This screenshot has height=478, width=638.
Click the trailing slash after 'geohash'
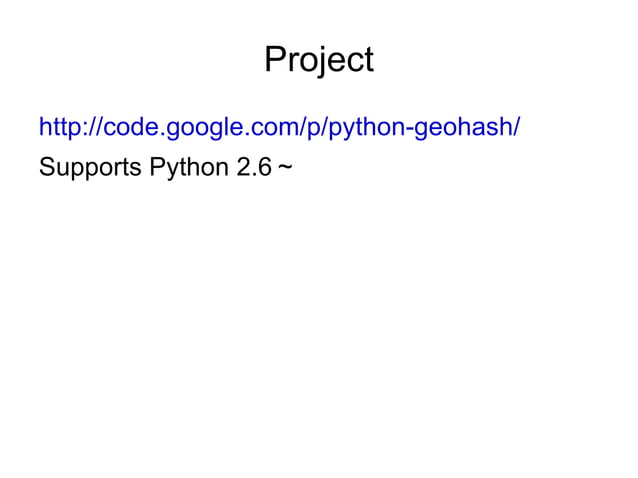(x=516, y=127)
